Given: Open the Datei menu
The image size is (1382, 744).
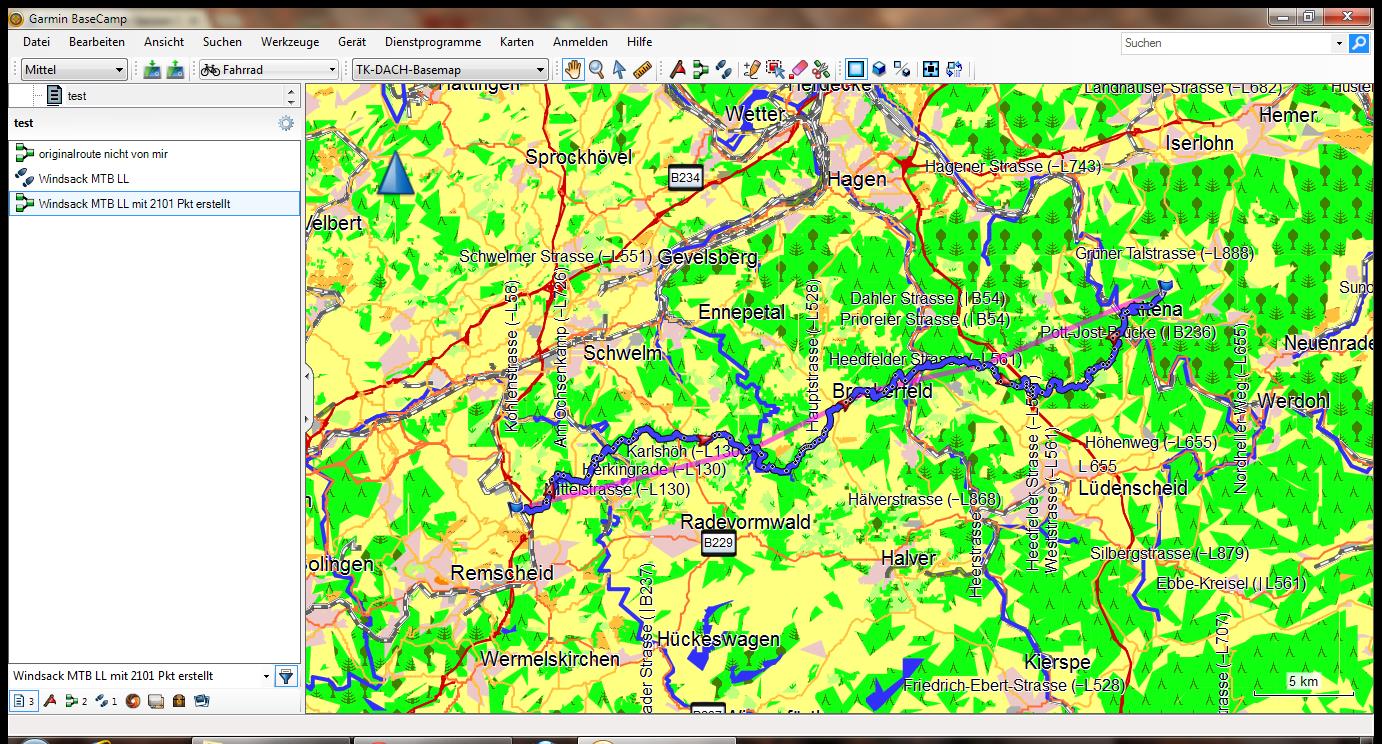Looking at the screenshot, I should tap(36, 42).
